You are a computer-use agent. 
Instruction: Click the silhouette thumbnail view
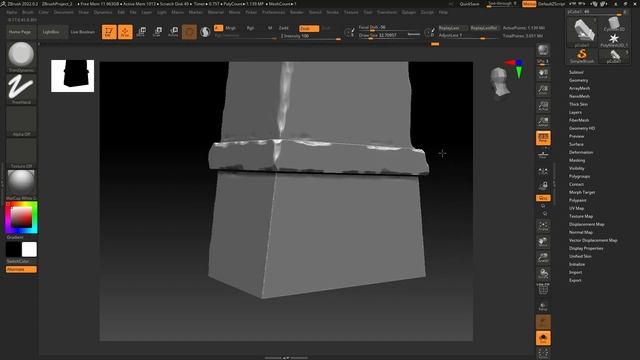tap(73, 76)
